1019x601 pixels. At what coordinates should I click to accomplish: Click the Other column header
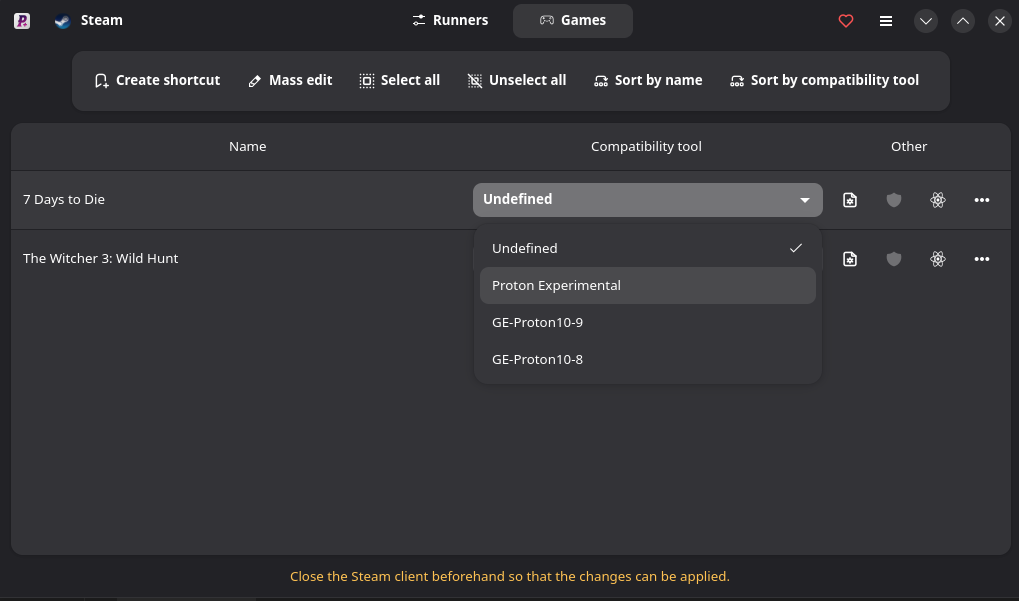(x=909, y=147)
